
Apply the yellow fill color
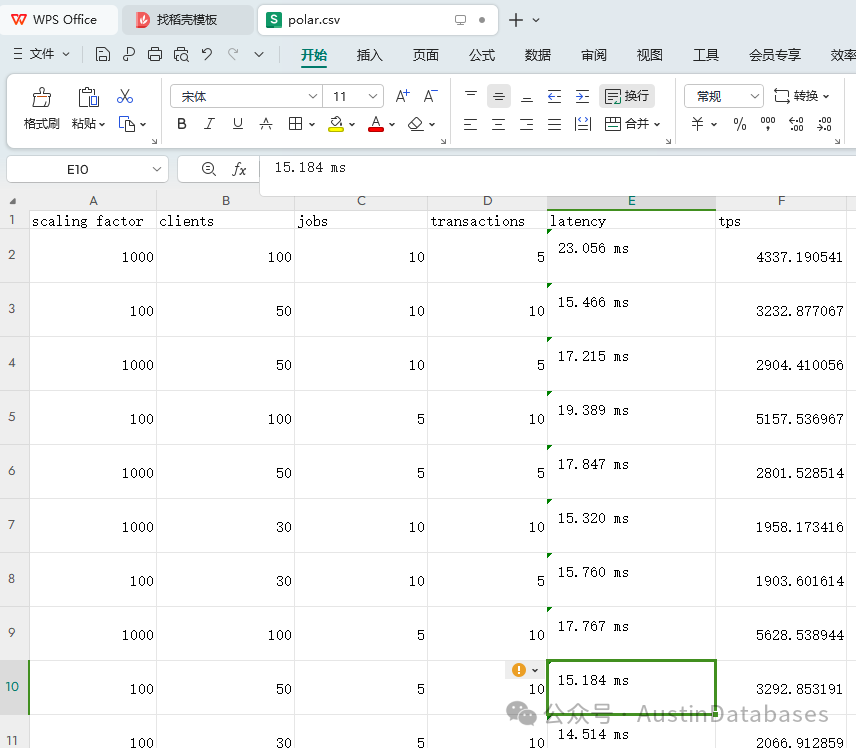coord(336,124)
